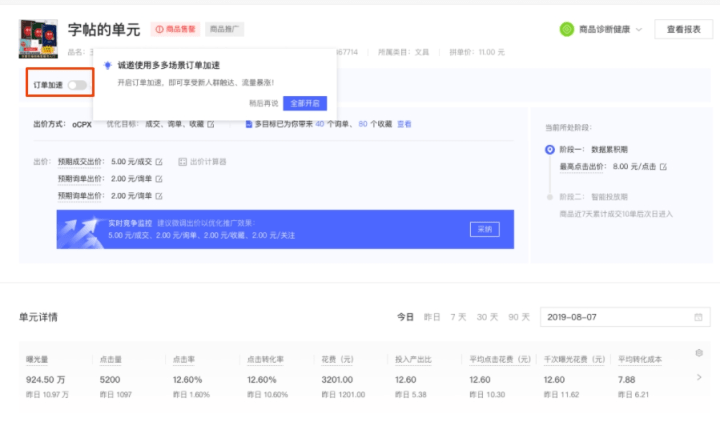Open the metrics settings gear icon
The width and height of the screenshot is (720, 422).
click(698, 353)
